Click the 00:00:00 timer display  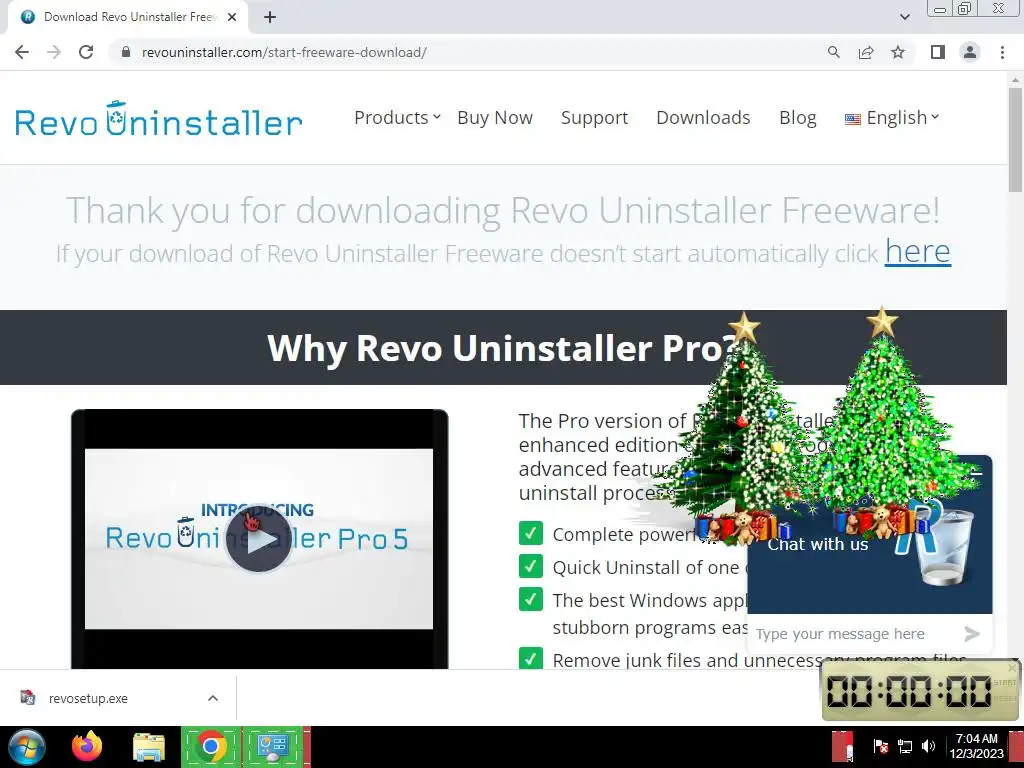(909, 691)
